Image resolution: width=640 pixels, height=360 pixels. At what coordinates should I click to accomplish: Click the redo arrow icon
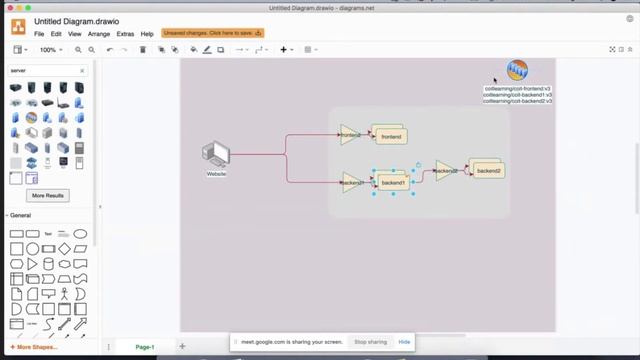(x=124, y=50)
